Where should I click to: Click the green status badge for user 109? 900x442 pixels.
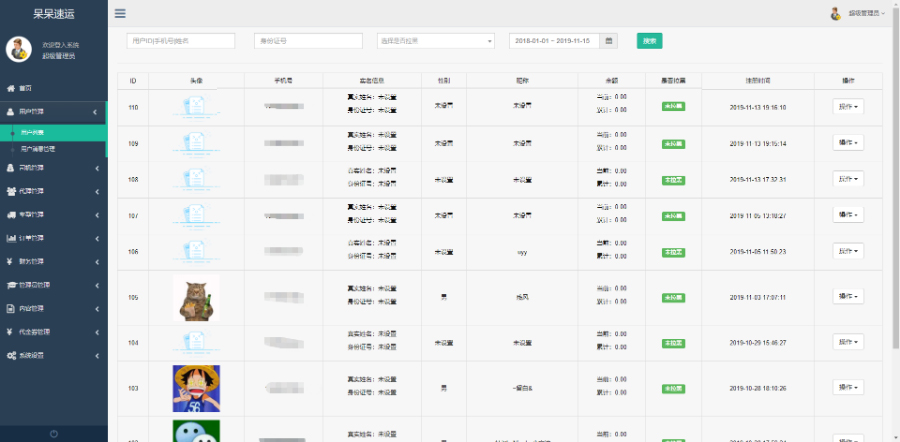tap(673, 143)
